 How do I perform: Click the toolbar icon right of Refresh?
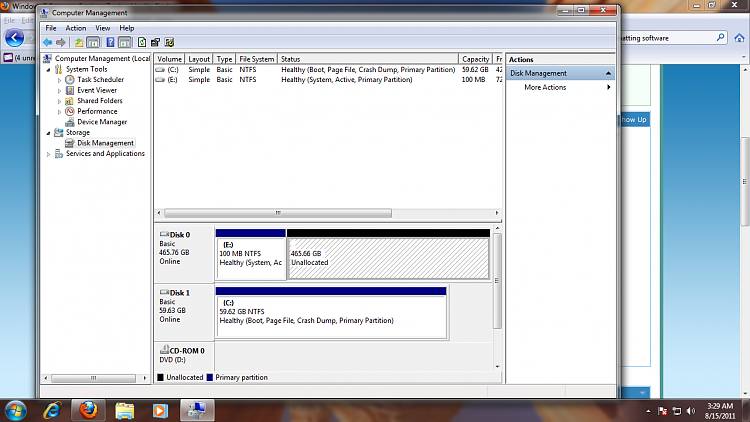[155, 43]
